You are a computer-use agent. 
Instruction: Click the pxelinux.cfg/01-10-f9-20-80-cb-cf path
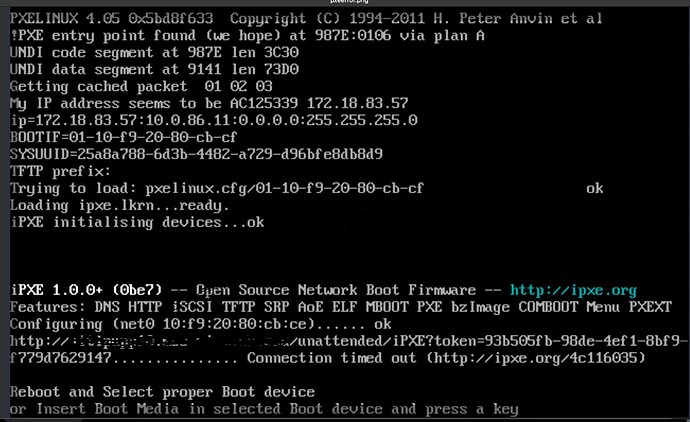(x=284, y=189)
